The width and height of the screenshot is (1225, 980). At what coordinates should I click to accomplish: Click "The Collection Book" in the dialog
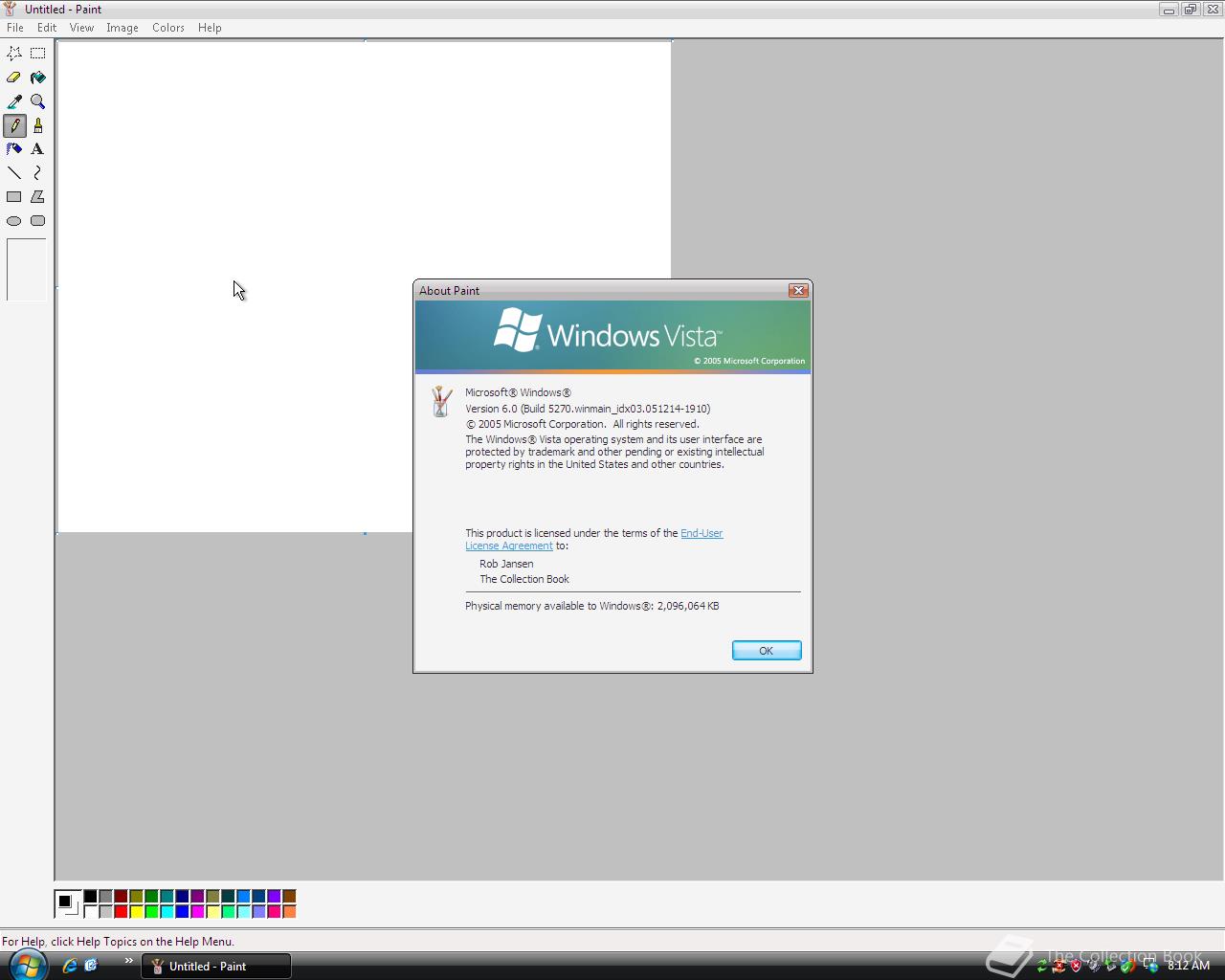pos(524,579)
